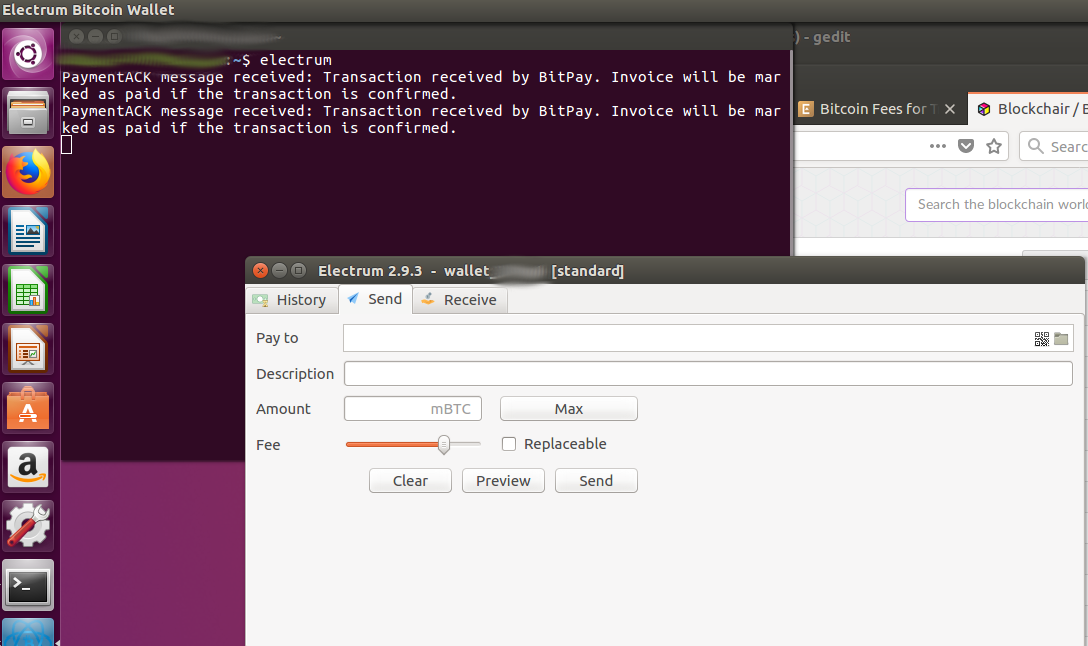Click the folder icon in Pay to field
Viewport: 1088px width, 646px height.
[1061, 339]
